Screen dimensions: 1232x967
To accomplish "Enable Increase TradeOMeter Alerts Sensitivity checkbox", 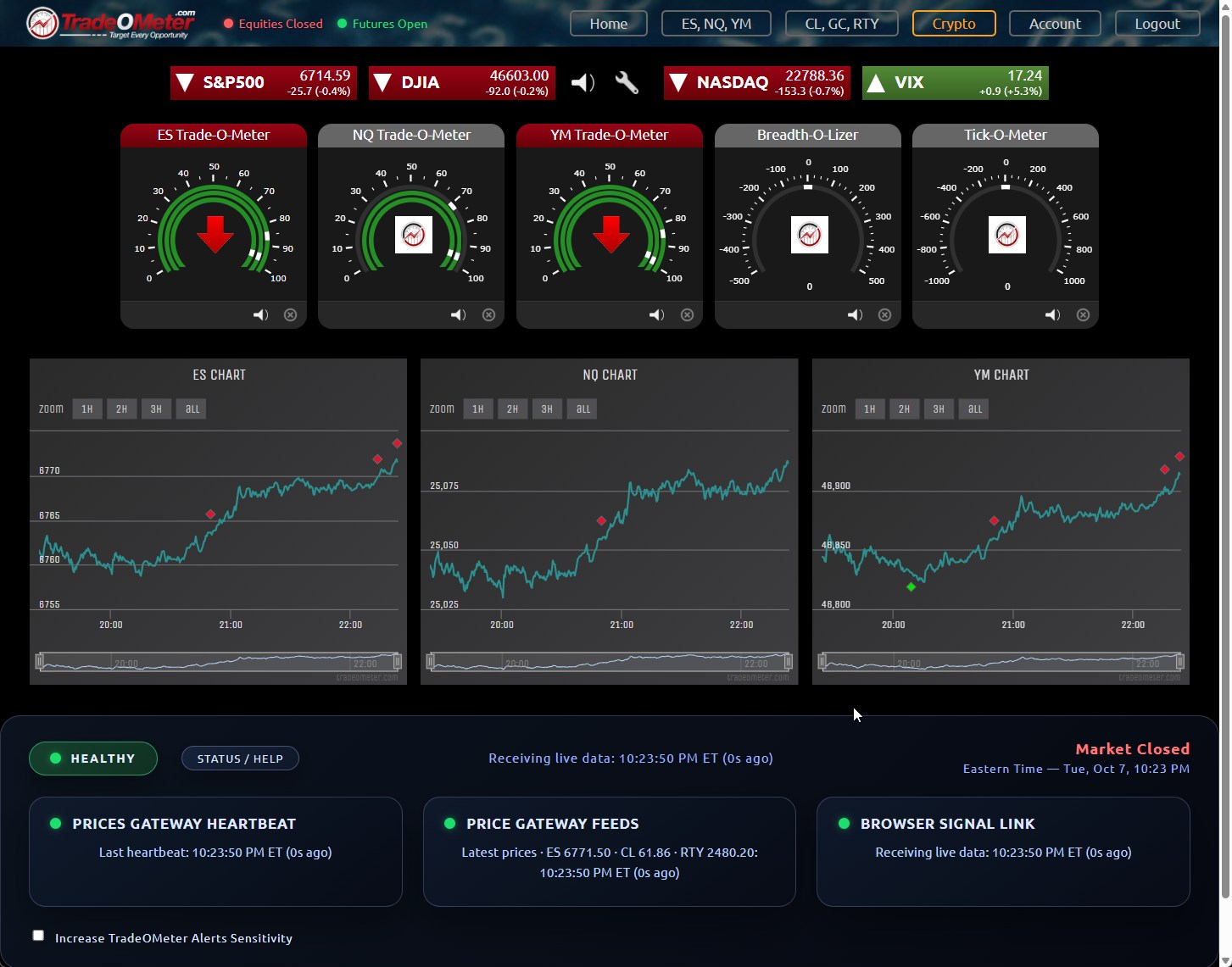I will pyautogui.click(x=38, y=936).
